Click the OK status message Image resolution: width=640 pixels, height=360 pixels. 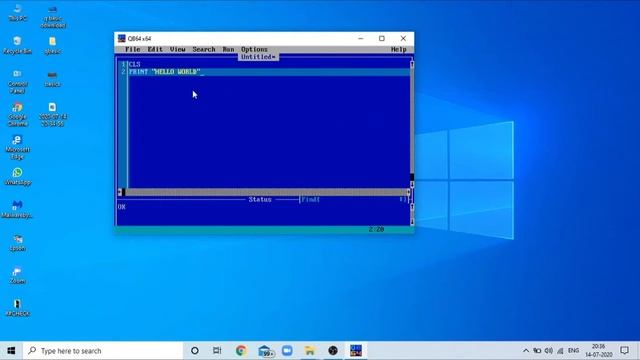coord(122,207)
